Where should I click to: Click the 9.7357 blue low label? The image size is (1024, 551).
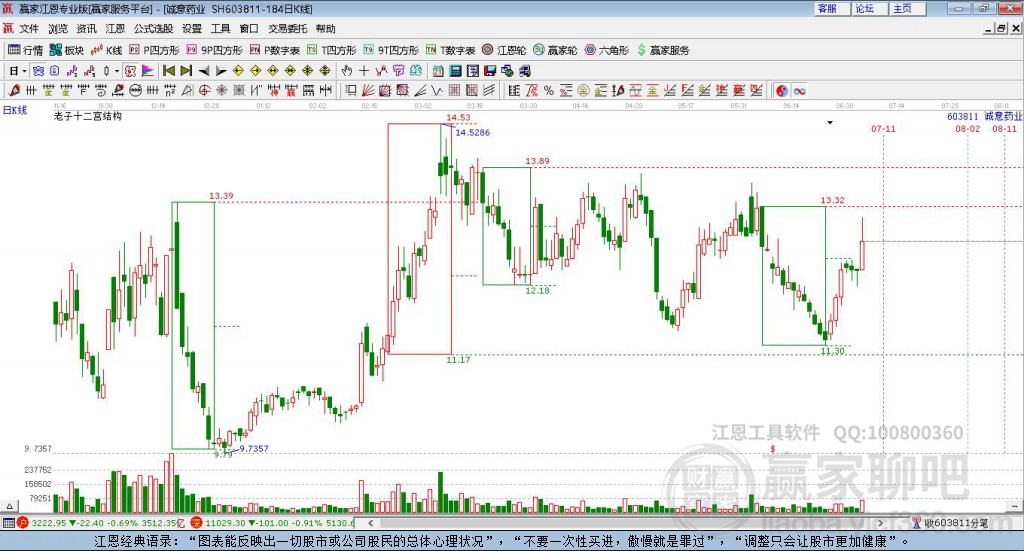(254, 449)
